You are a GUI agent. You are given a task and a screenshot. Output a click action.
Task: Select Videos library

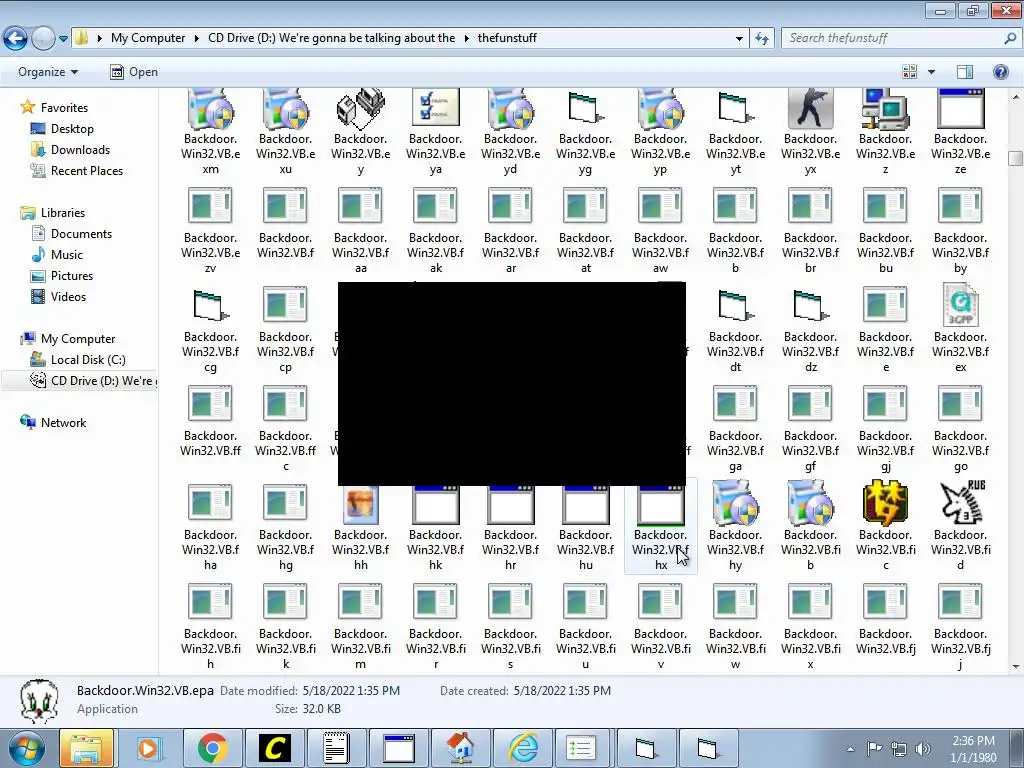68,296
